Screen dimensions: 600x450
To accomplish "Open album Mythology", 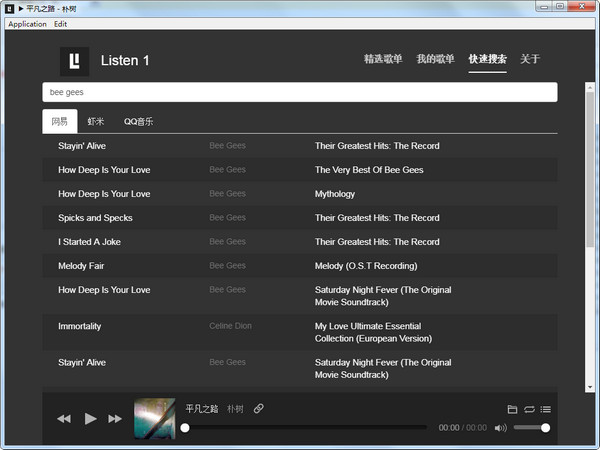I will pyautogui.click(x=335, y=194).
